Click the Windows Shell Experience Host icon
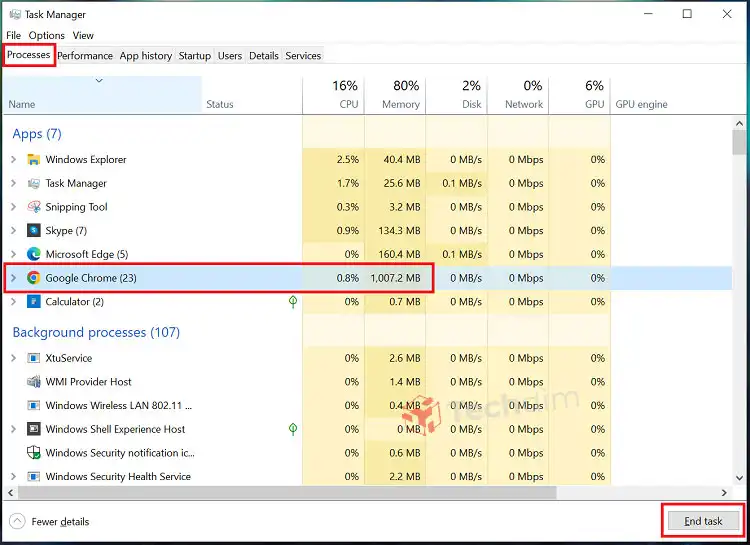 pyautogui.click(x=33, y=429)
